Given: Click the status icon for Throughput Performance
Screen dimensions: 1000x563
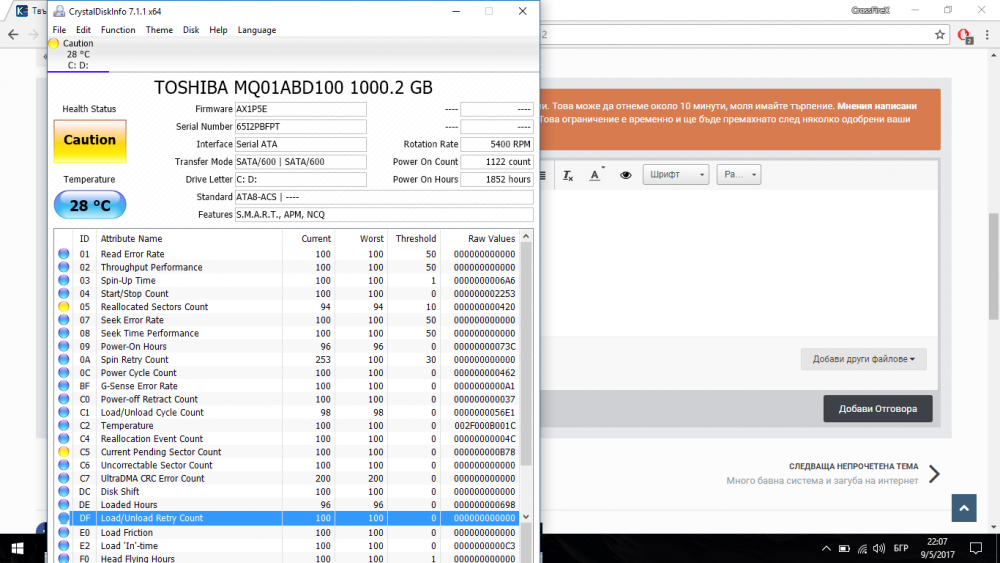Looking at the screenshot, I should tap(64, 267).
